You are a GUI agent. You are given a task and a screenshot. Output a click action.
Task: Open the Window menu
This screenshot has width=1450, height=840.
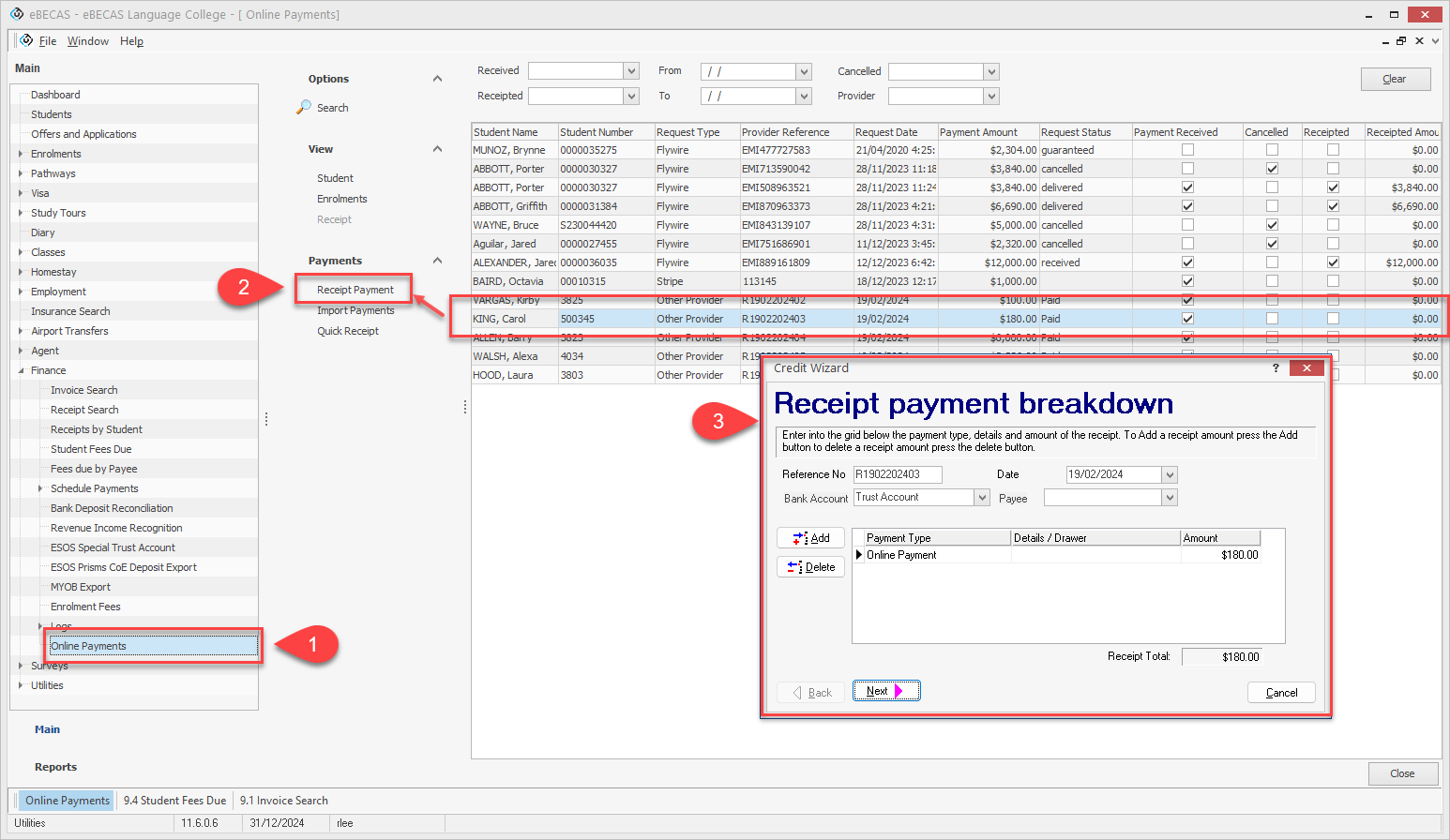[87, 41]
